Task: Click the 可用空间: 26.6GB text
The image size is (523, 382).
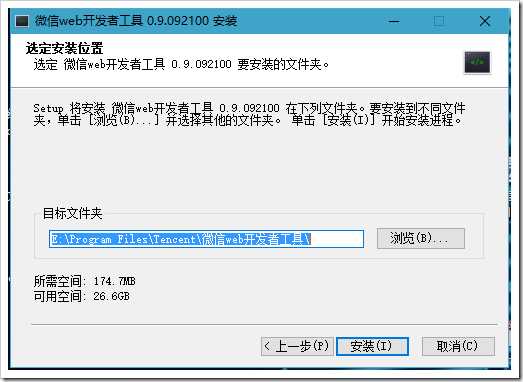Action: 81,296
